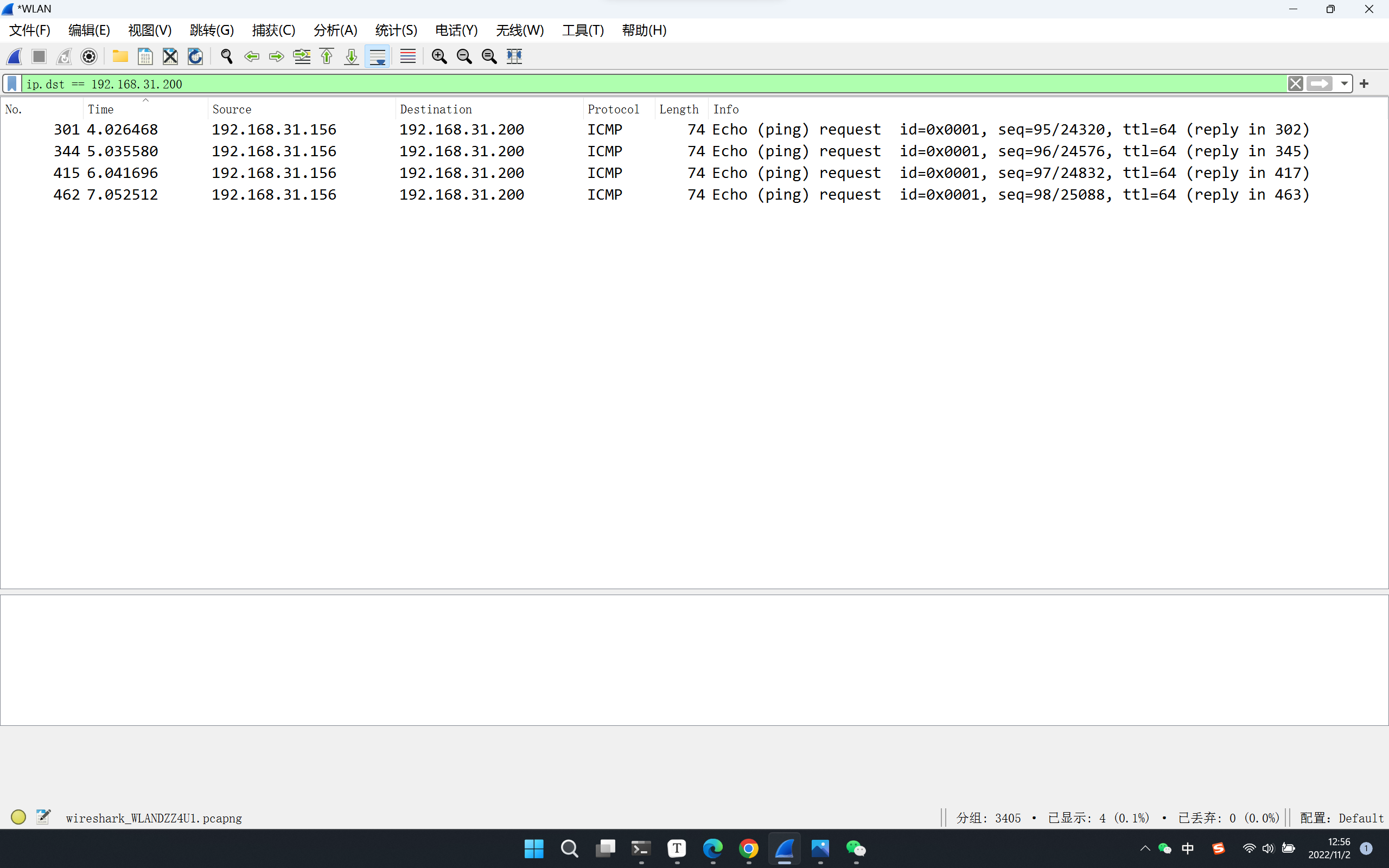Save this capture file
The height and width of the screenshot is (868, 1389).
(x=145, y=56)
